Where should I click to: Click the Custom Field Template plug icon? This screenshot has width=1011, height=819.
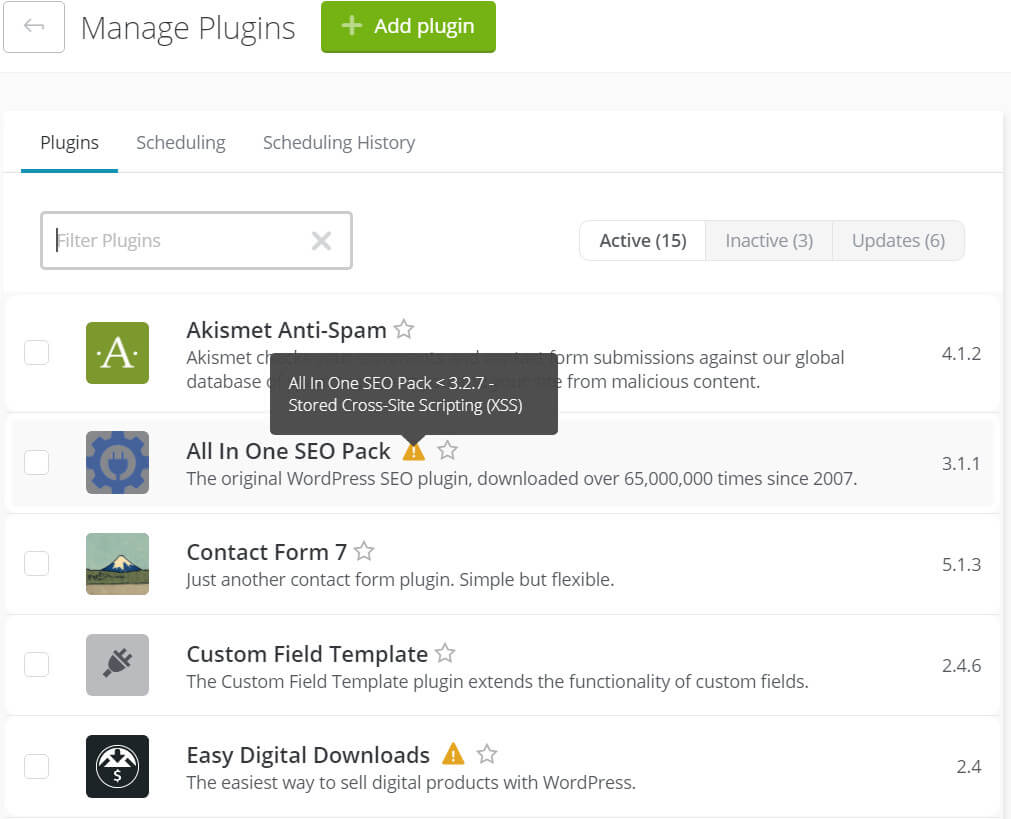click(x=117, y=665)
